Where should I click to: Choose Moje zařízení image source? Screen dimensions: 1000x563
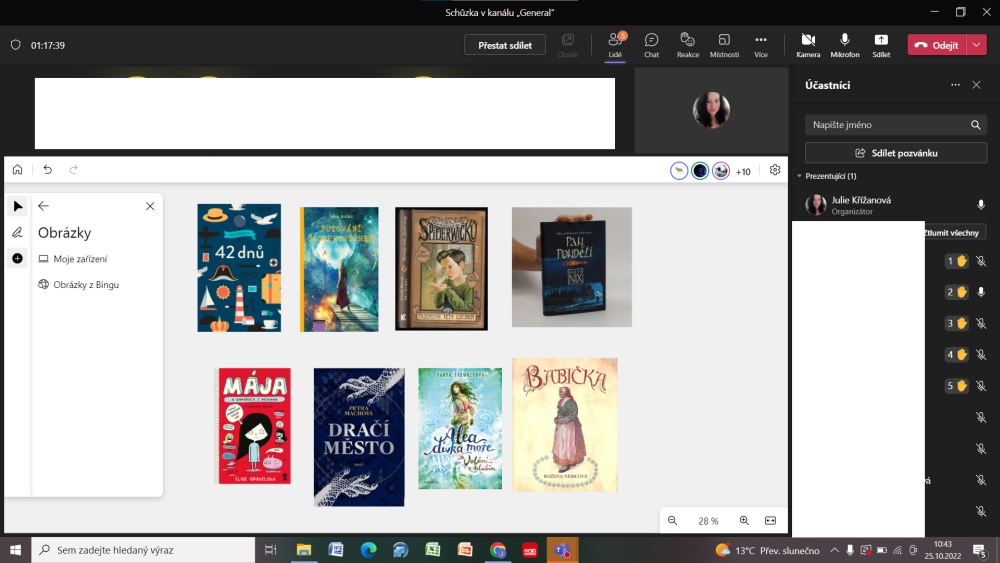click(73, 259)
